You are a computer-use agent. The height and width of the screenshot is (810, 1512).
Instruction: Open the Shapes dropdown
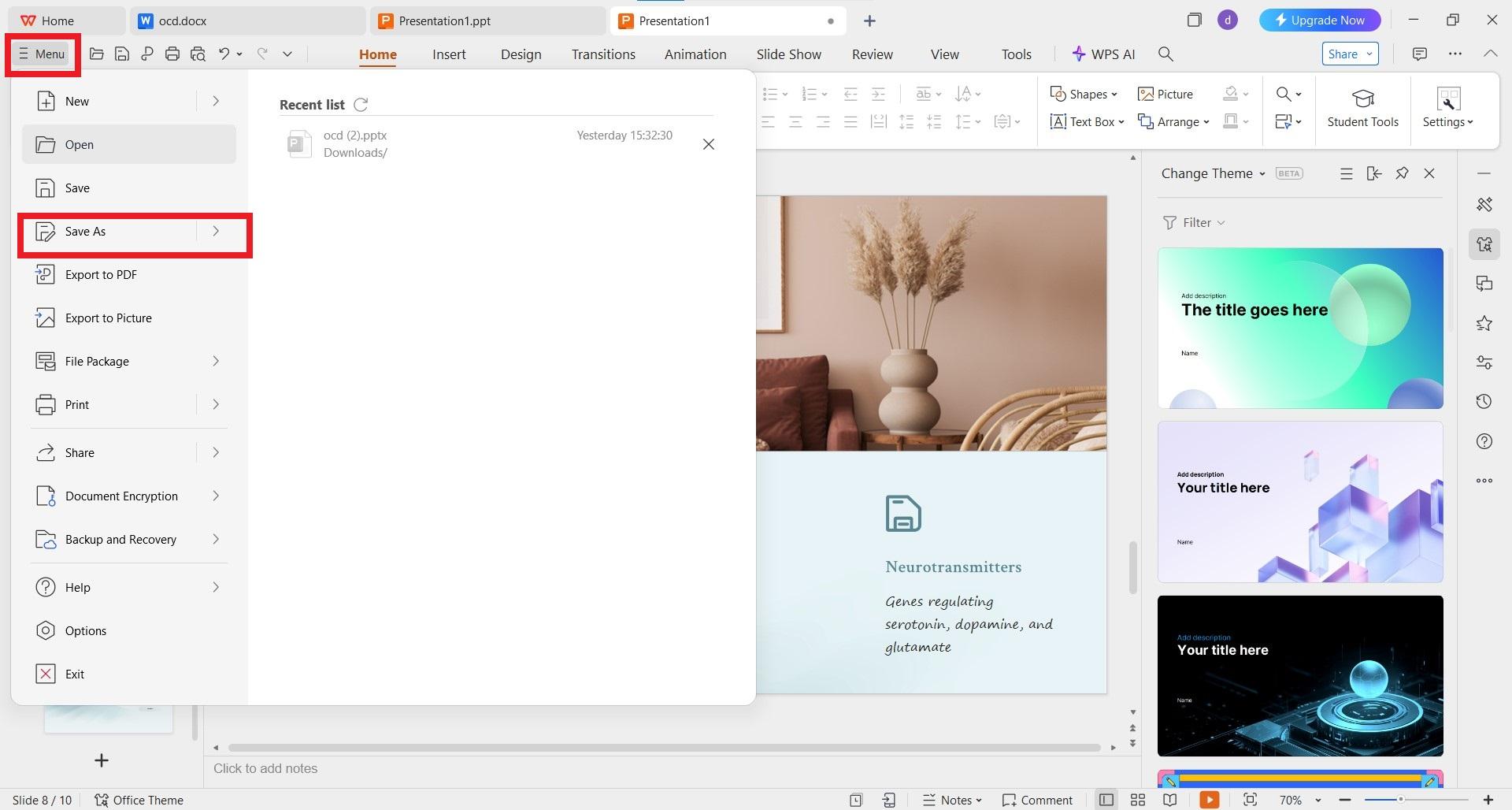1084,94
